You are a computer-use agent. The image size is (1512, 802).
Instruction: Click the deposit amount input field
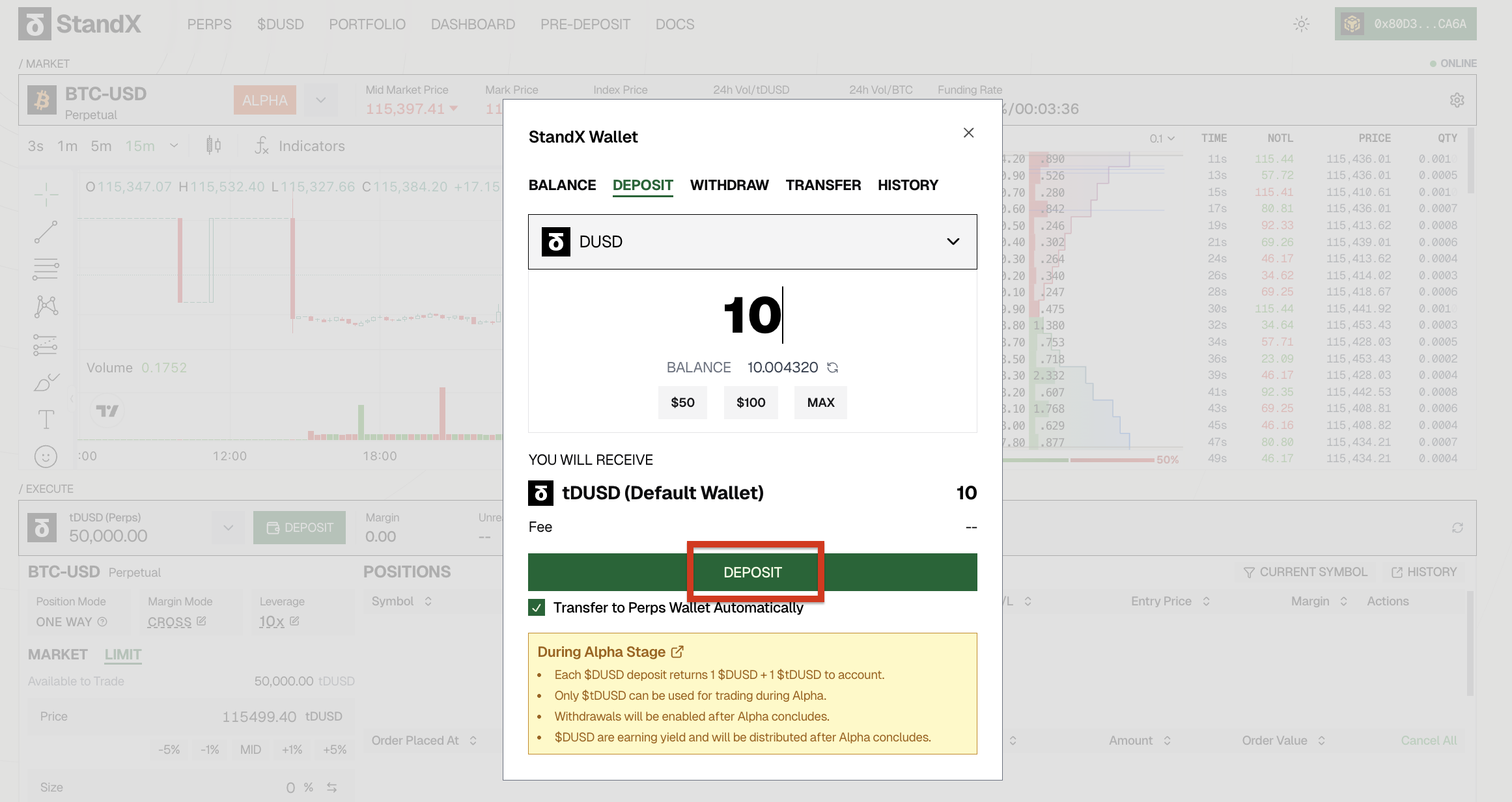point(752,316)
